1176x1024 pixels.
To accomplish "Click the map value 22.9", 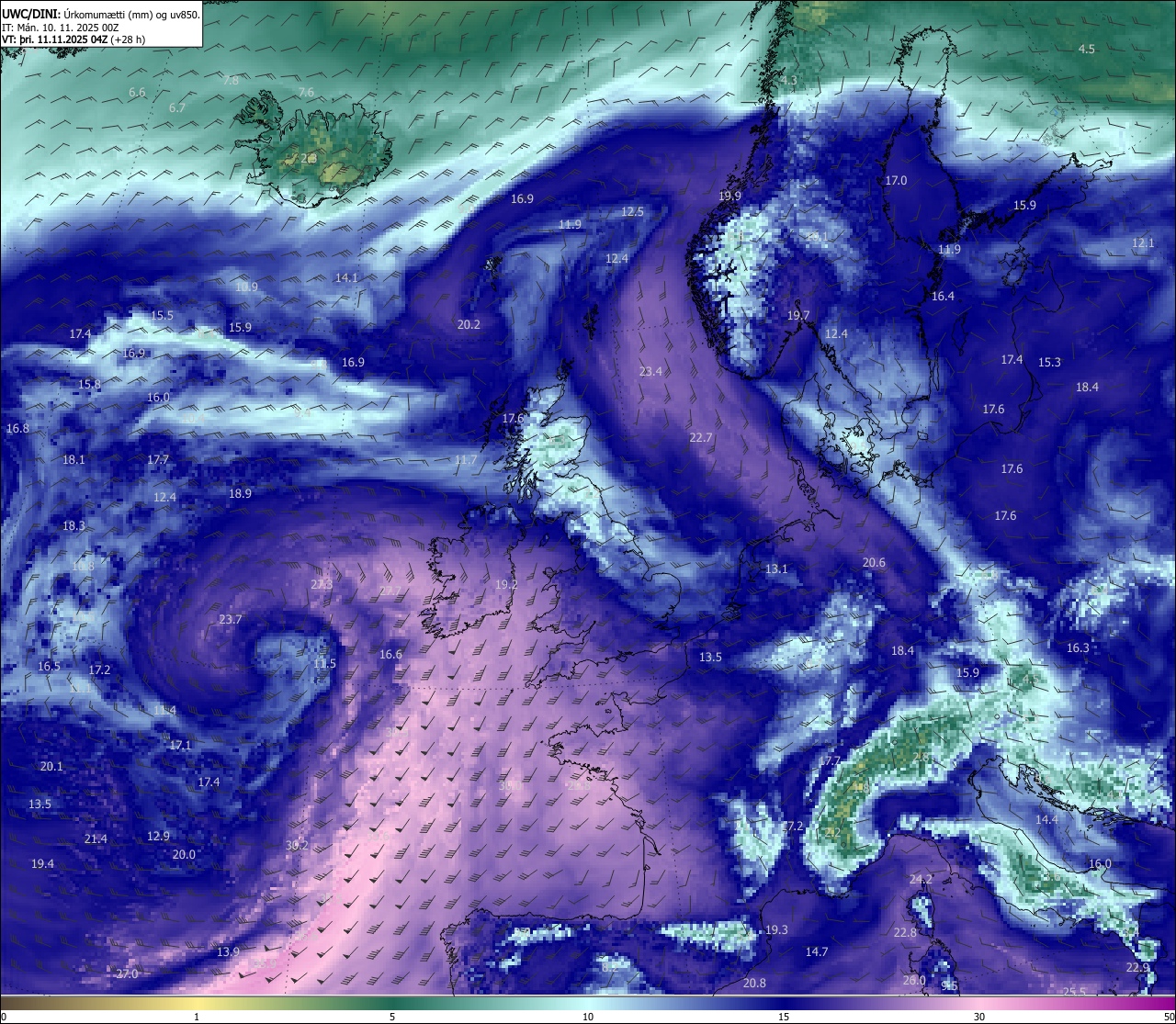I will point(1137,967).
